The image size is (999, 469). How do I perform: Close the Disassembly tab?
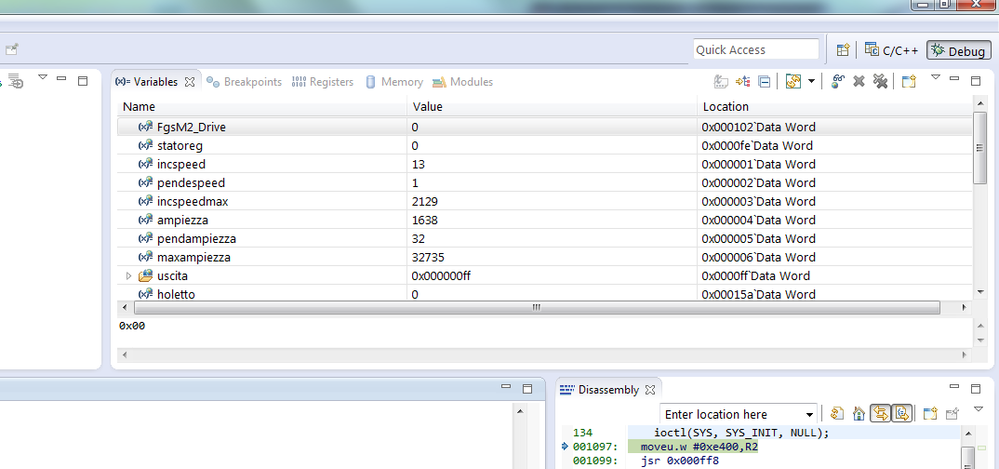coord(650,389)
